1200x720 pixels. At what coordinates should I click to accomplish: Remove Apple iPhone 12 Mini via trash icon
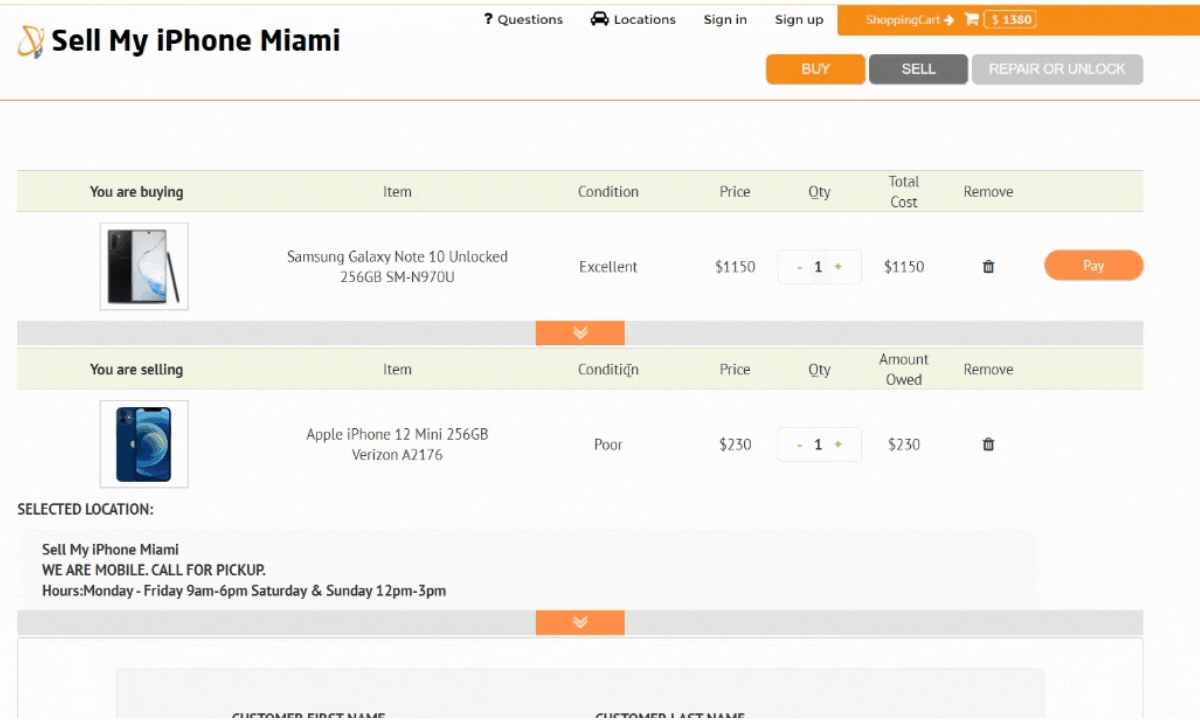pos(988,445)
